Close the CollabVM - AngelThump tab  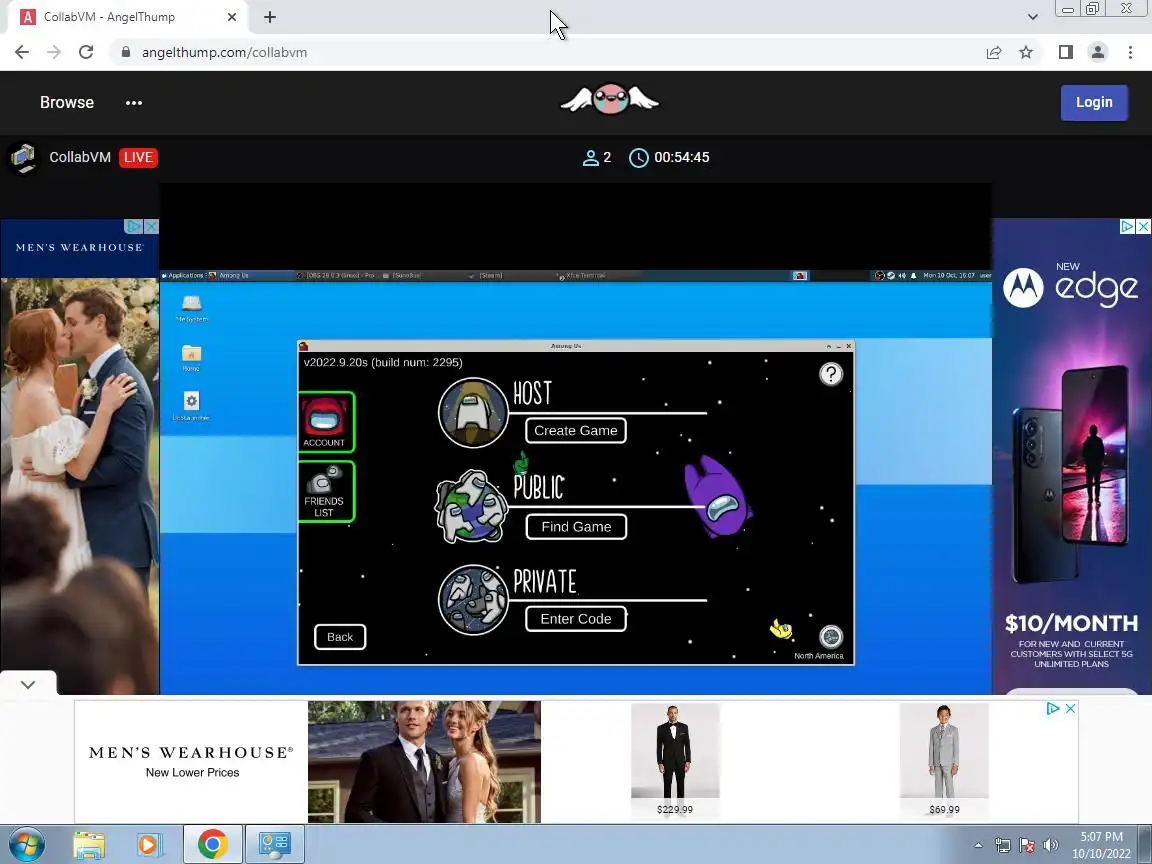tap(232, 17)
